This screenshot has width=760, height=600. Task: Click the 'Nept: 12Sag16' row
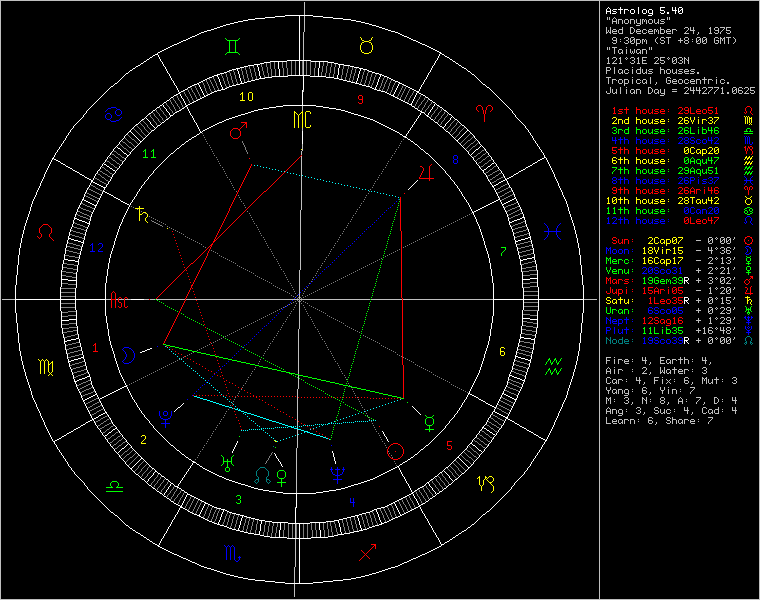(681, 321)
